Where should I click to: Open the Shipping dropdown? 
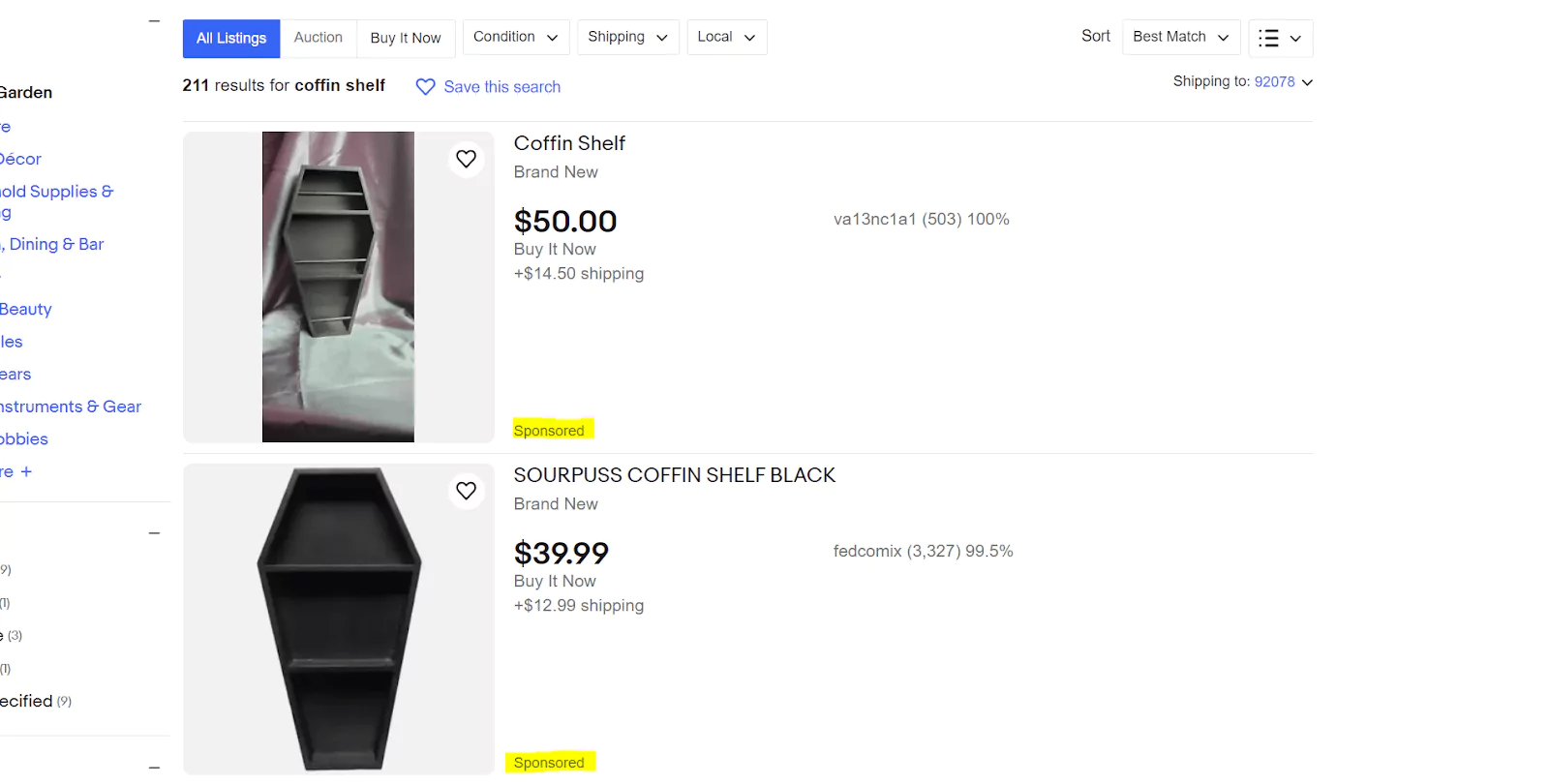click(x=627, y=37)
